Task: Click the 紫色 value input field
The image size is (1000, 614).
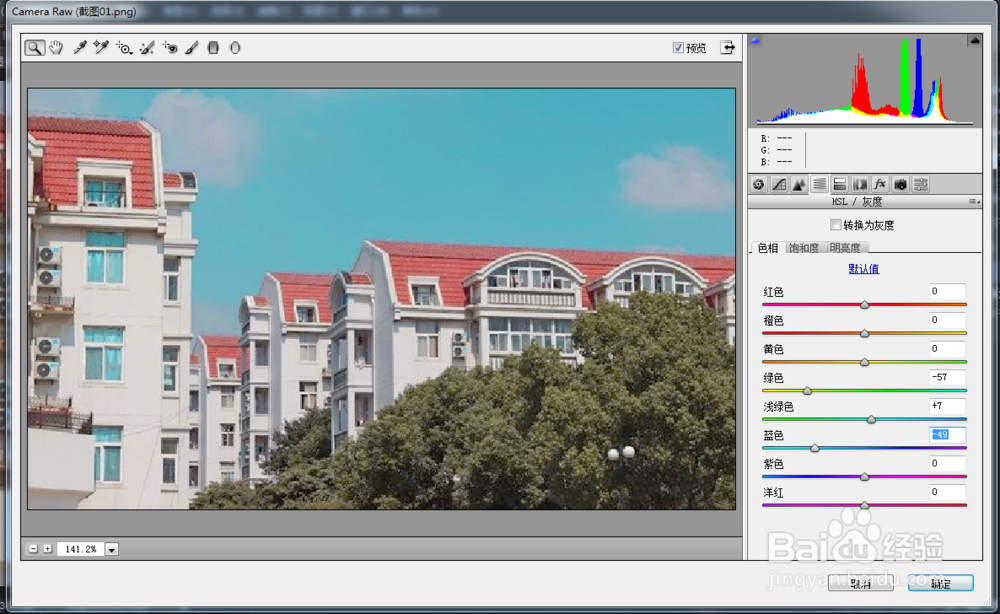Action: [947, 464]
